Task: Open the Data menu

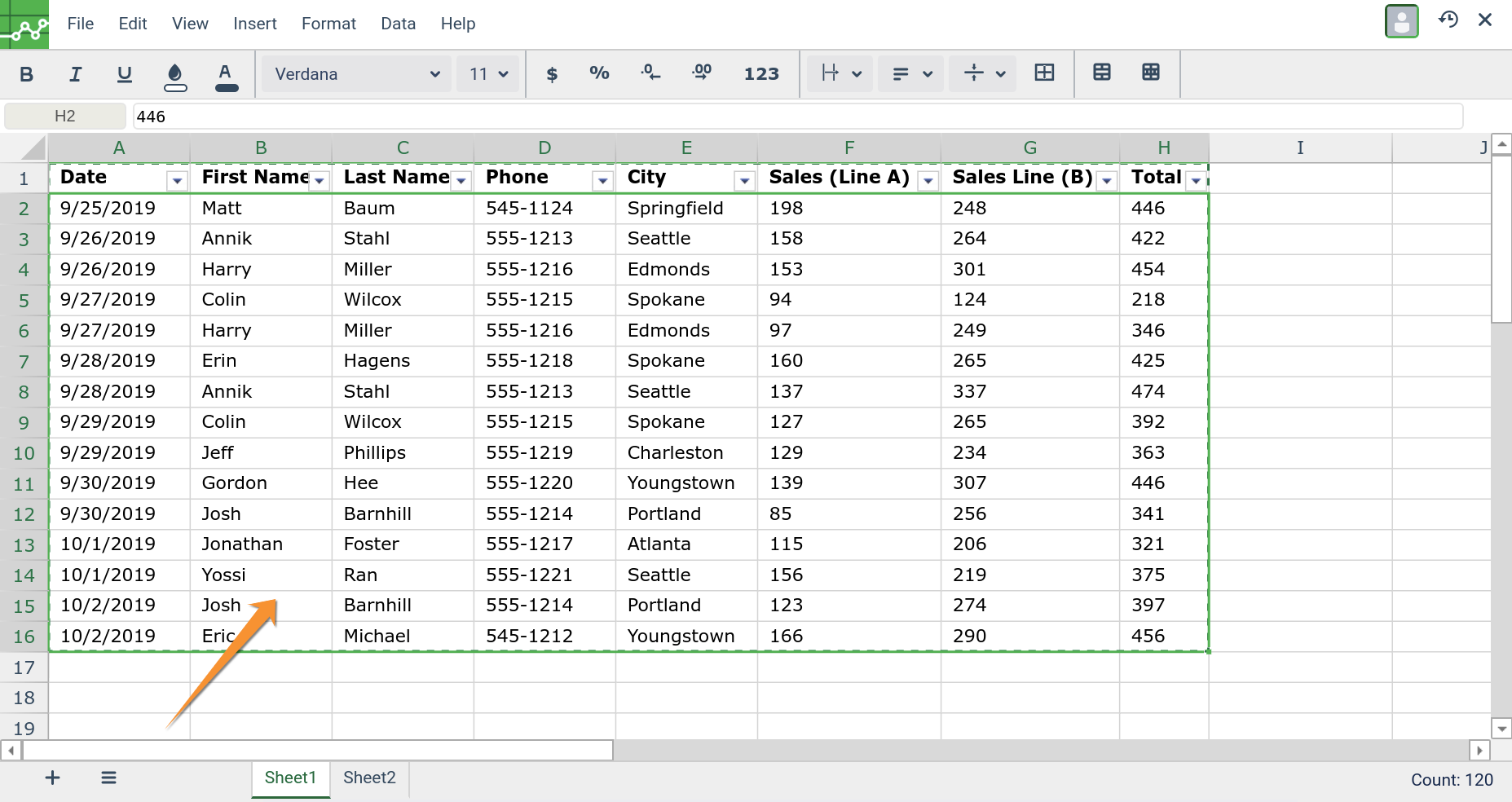Action: tap(398, 24)
